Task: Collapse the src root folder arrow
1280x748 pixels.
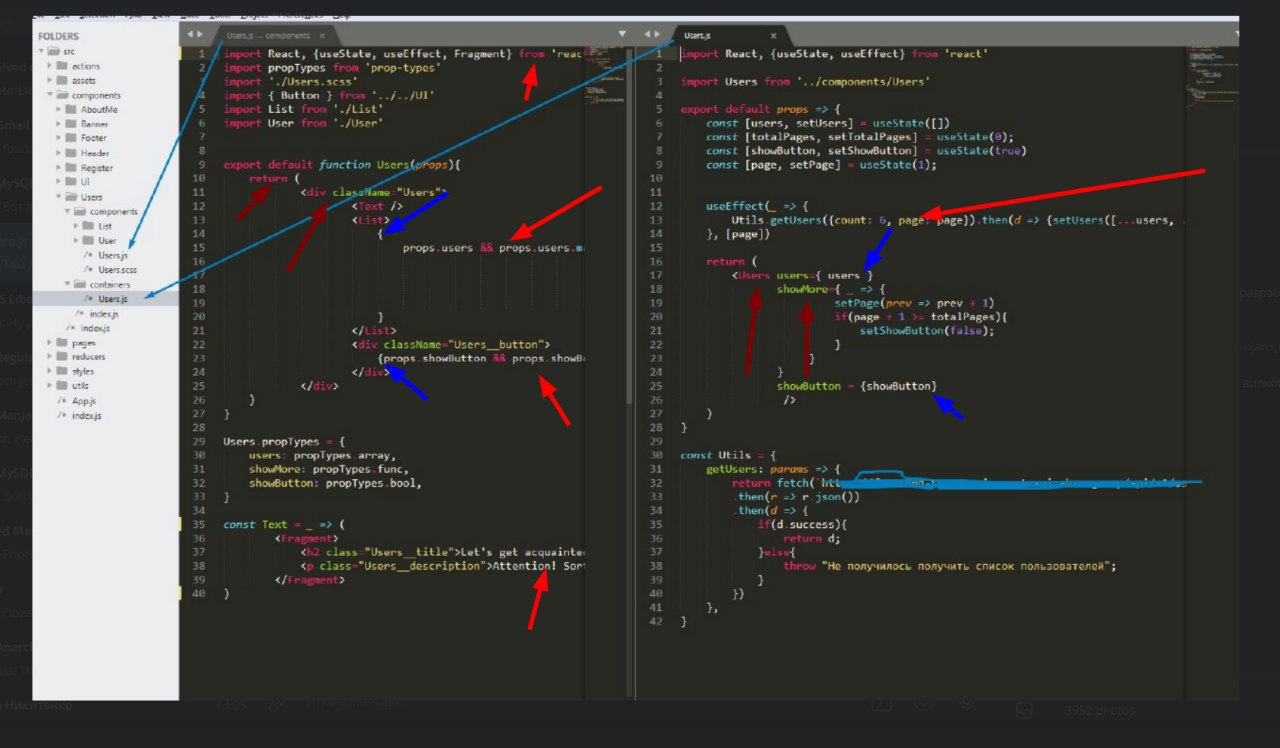Action: click(40, 51)
